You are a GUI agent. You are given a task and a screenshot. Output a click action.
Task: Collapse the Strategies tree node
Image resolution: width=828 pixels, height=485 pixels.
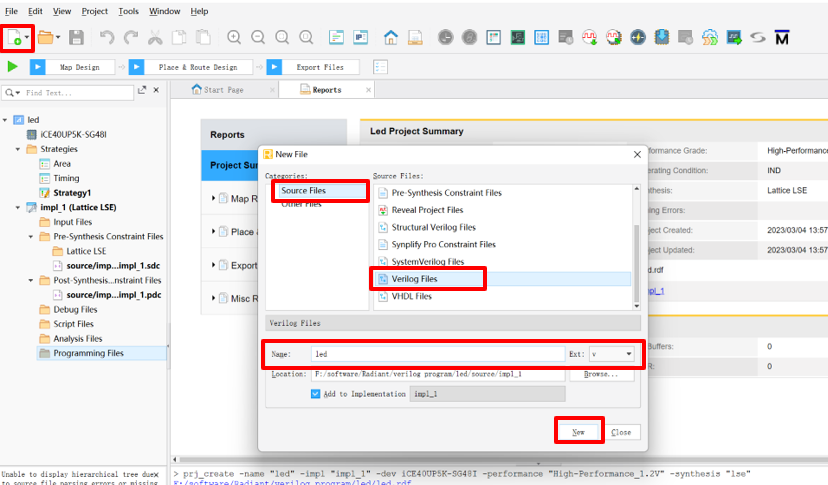pyautogui.click(x=18, y=149)
